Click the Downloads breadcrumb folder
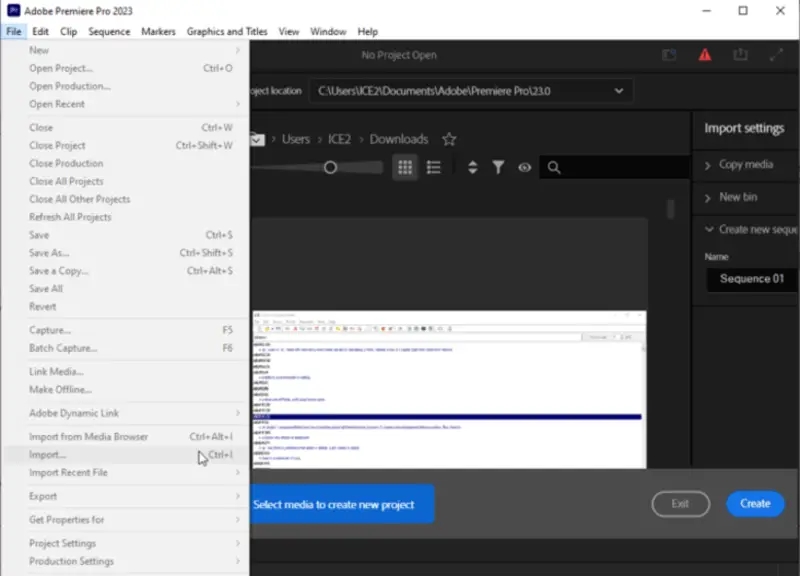The height and width of the screenshot is (576, 800). pos(399,139)
